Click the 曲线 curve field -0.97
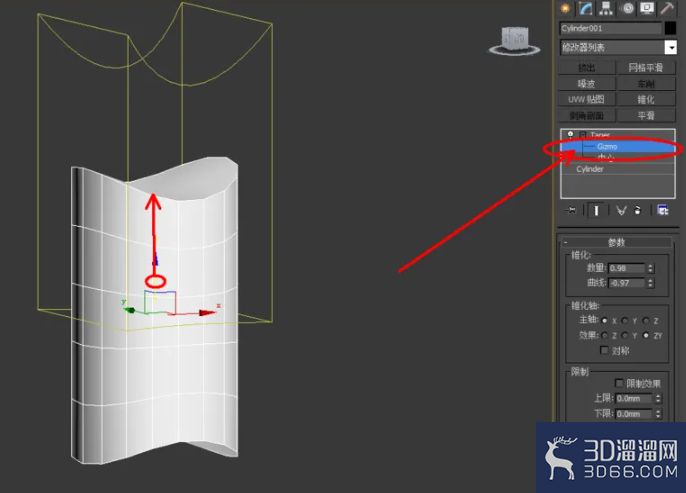Screen dimensions: 686x493 coord(626,283)
